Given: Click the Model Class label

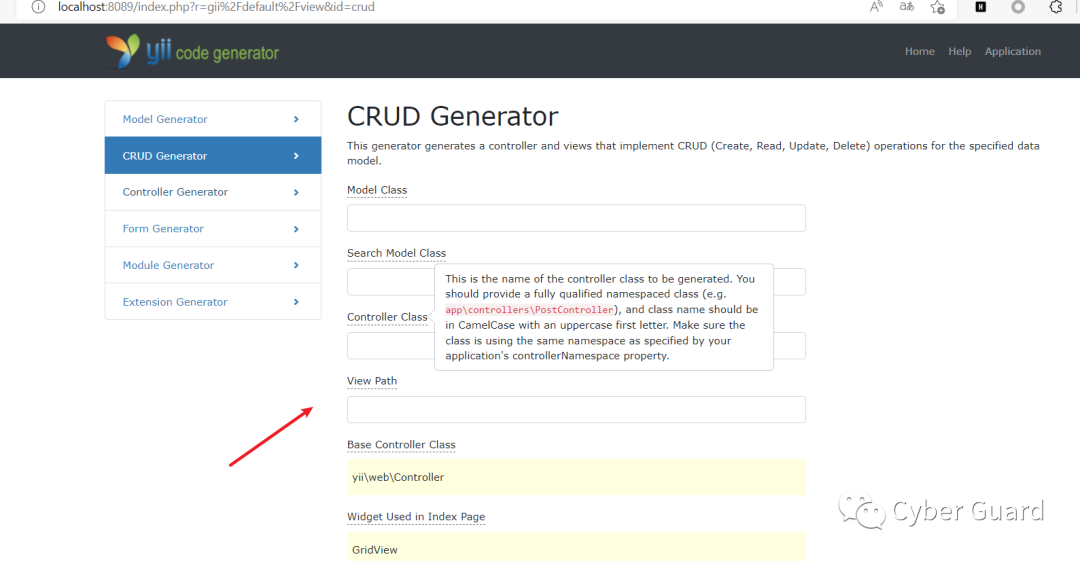Looking at the screenshot, I should 377,190.
